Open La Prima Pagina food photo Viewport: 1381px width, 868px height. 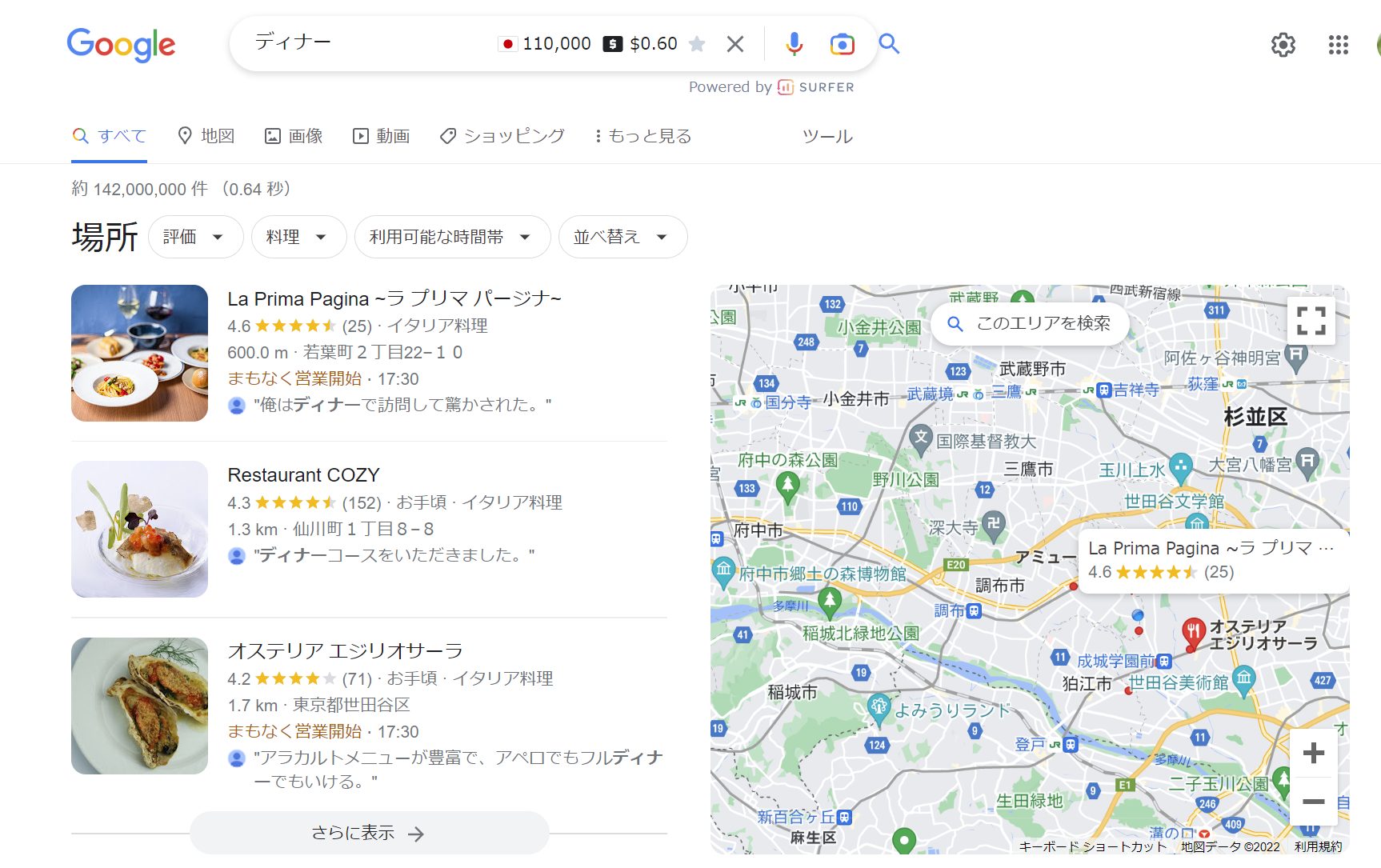(x=139, y=353)
